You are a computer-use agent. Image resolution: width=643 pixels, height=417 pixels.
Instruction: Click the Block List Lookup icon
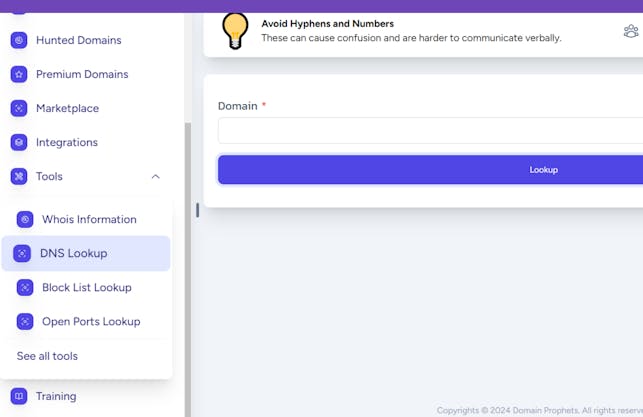25,288
